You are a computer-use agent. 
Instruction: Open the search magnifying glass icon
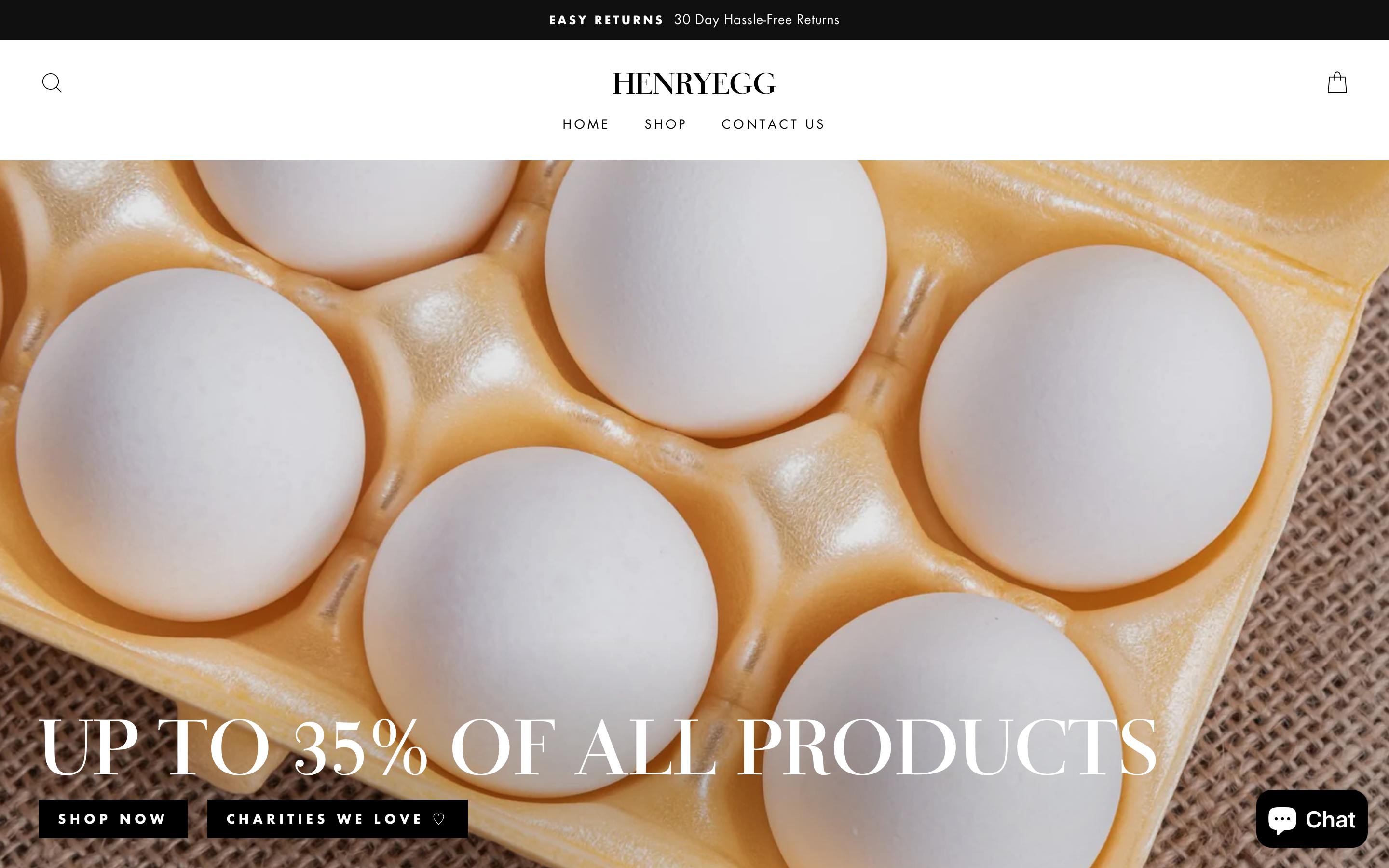tap(52, 82)
